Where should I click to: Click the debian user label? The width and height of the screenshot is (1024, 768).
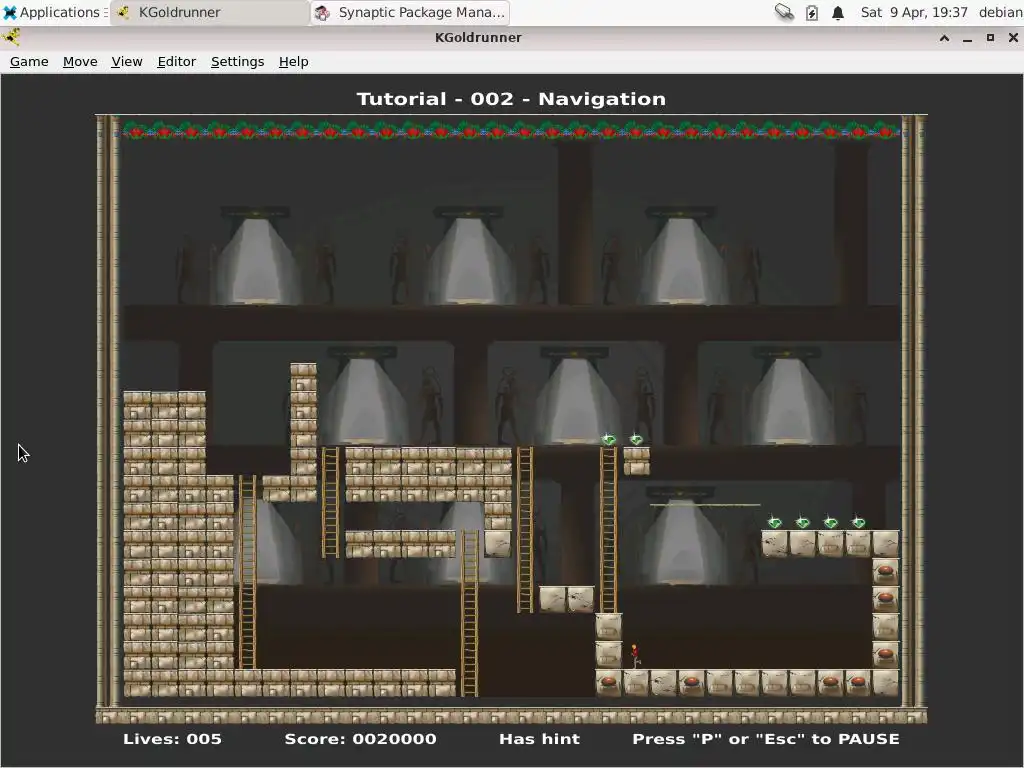pos(1000,12)
